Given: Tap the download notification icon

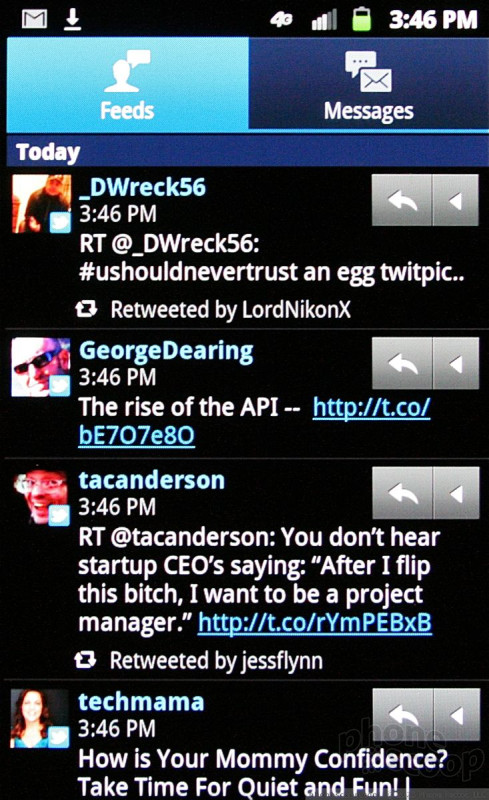Looking at the screenshot, I should click(72, 19).
